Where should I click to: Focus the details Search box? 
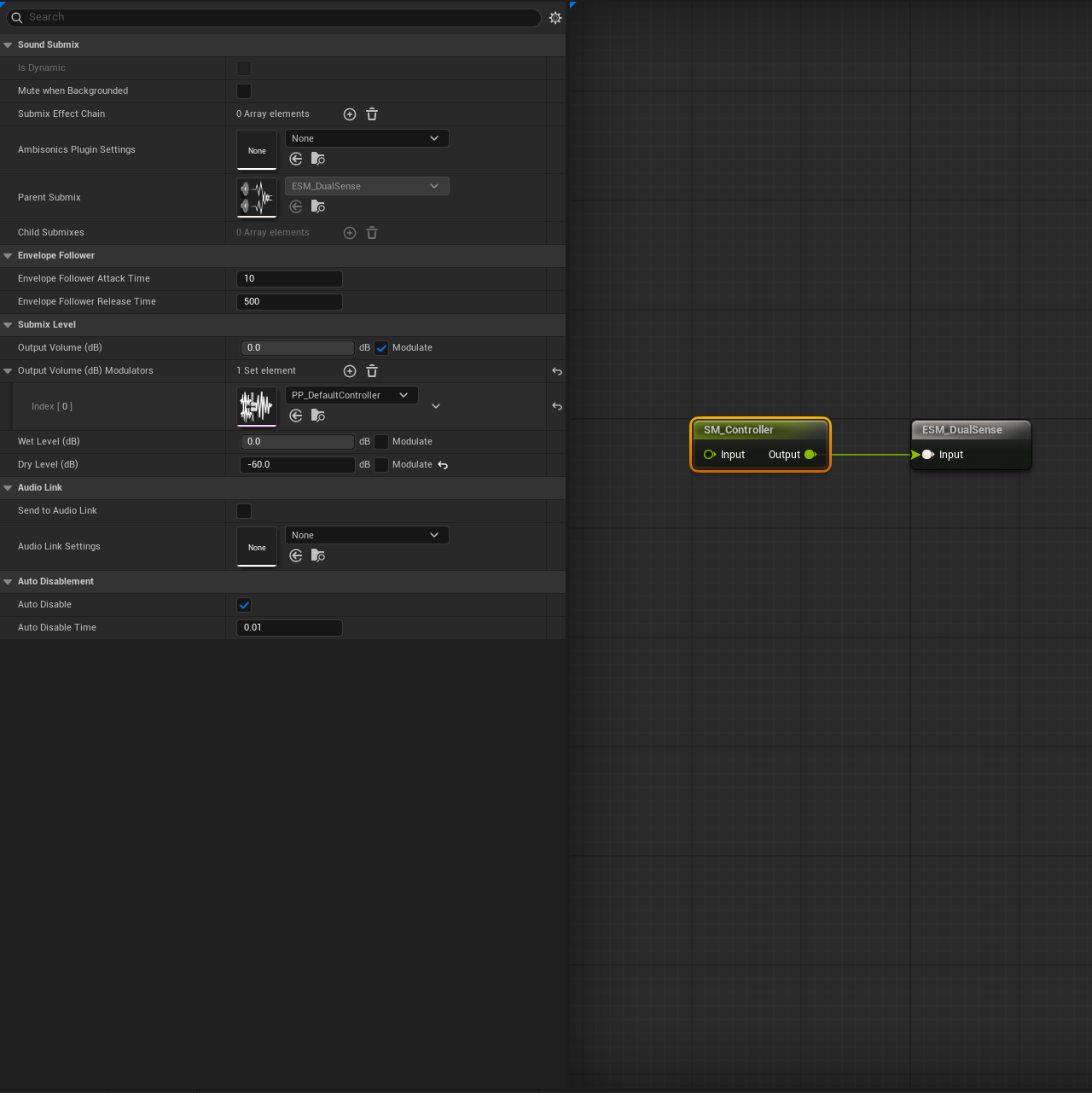coord(273,17)
